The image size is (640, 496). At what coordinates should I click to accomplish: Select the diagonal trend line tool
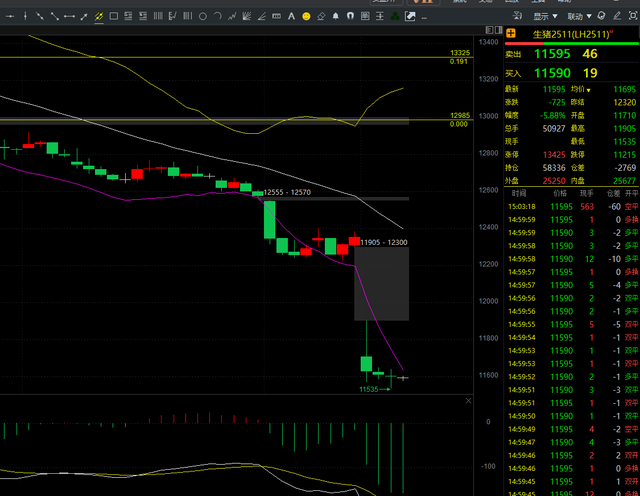tap(40, 16)
